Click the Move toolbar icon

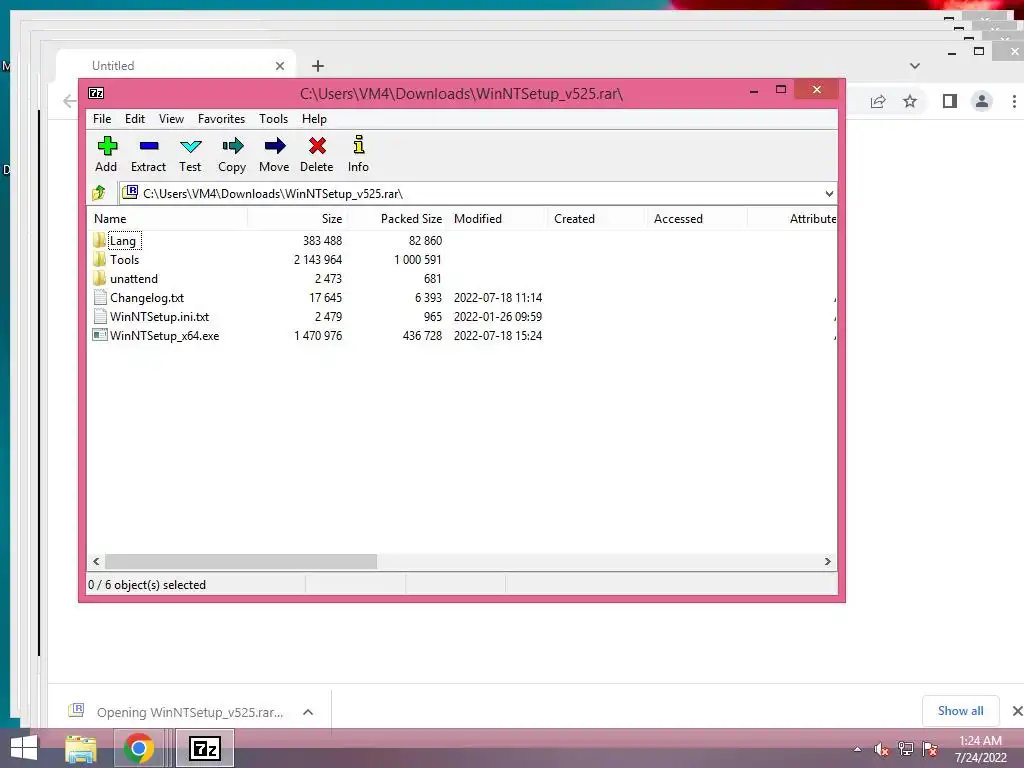(274, 146)
